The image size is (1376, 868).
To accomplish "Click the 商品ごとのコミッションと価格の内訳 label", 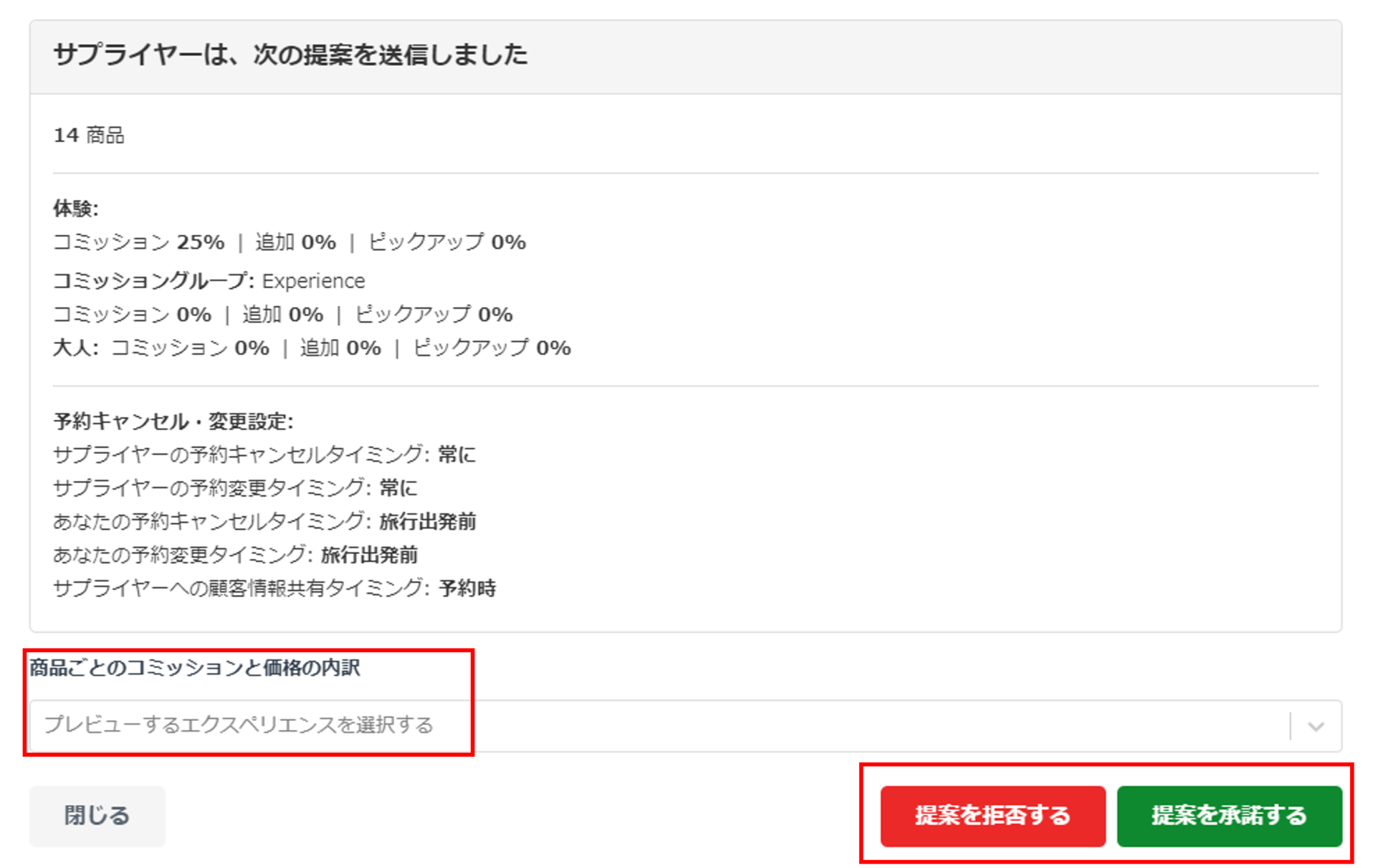I will pyautogui.click(x=194, y=667).
